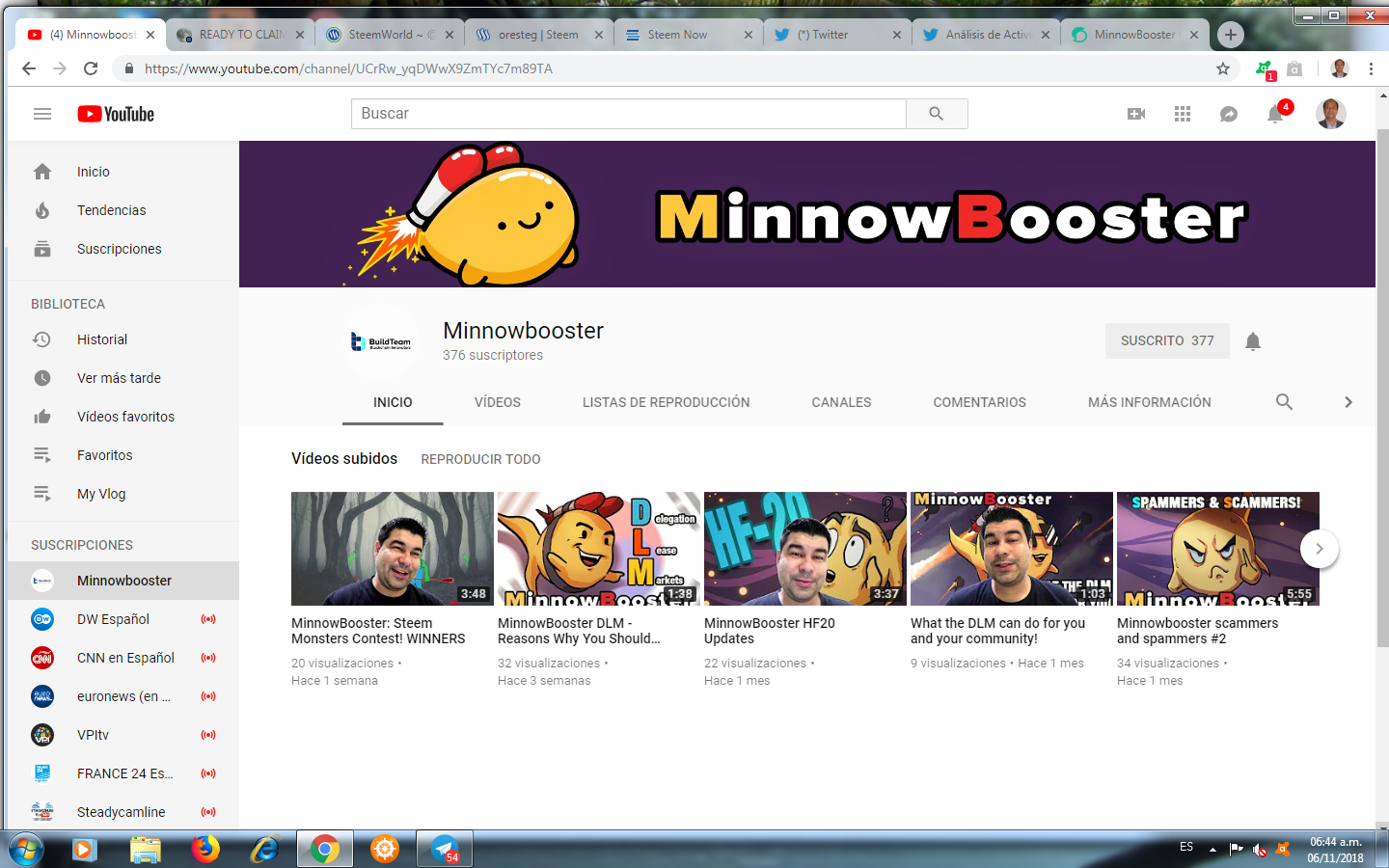Click the Minnowbooster channel avatar
This screenshot has height=868, width=1389.
382,341
